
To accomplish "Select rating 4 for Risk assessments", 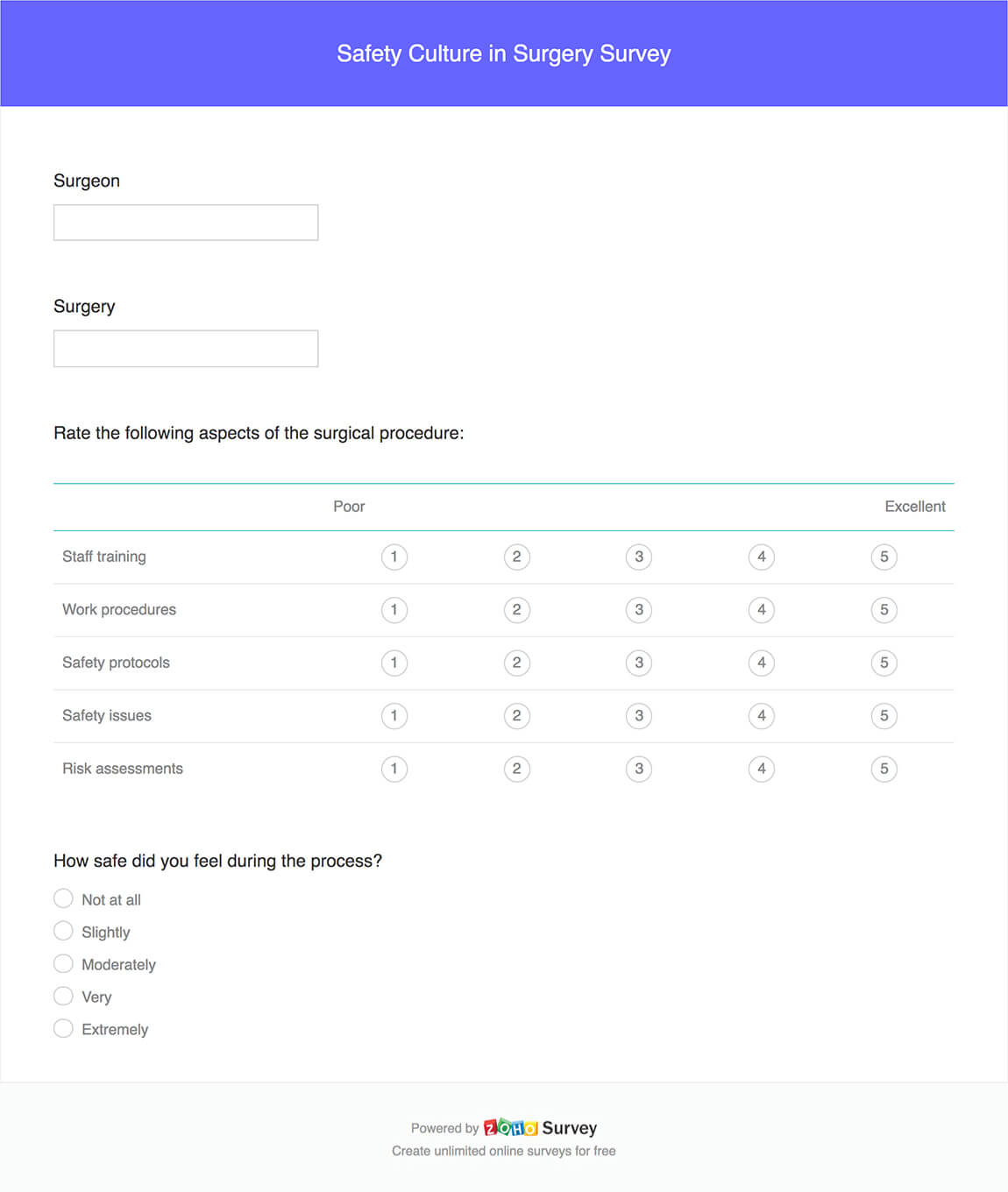I will pos(761,769).
